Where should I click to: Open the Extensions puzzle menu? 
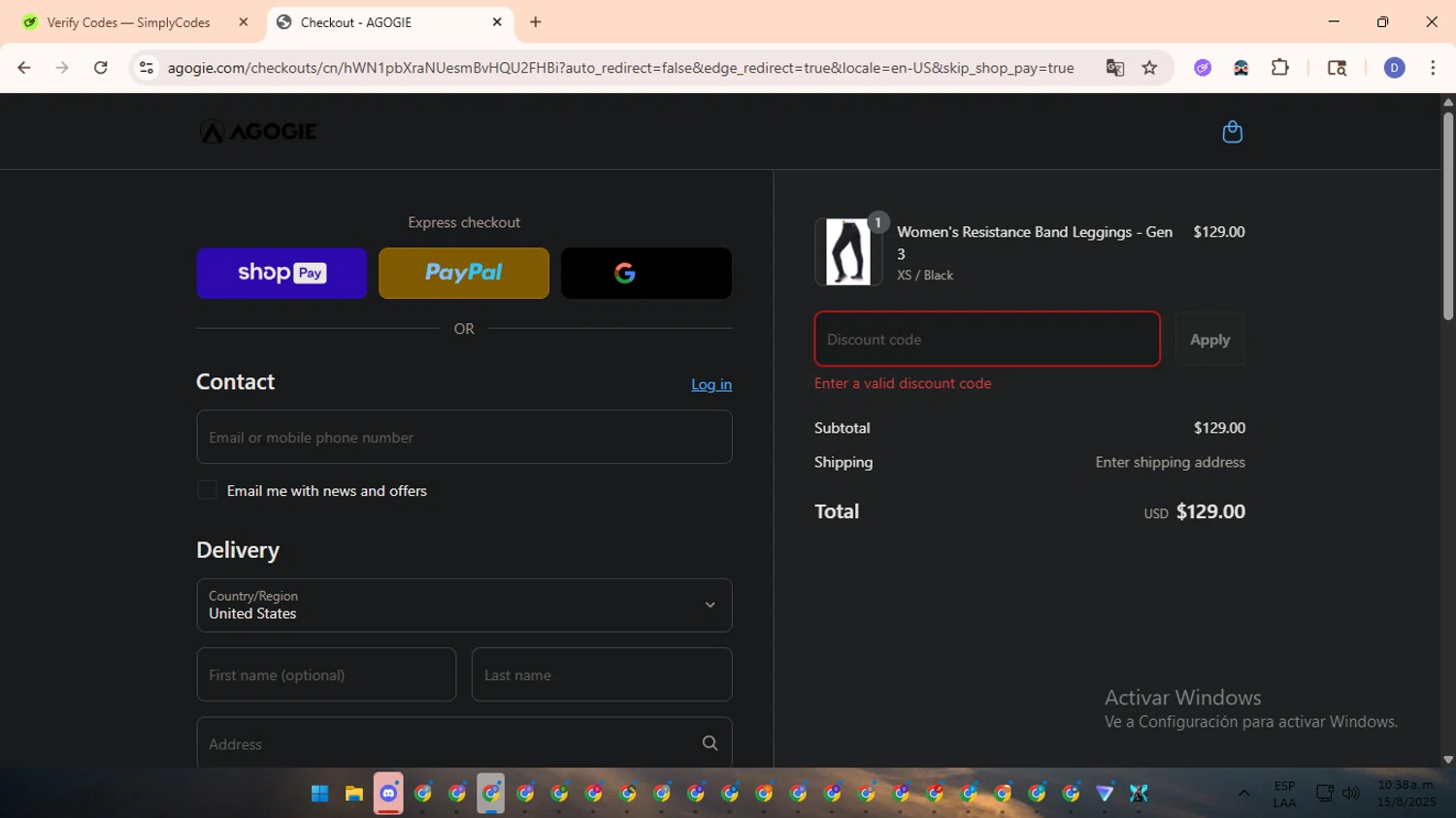1280,68
